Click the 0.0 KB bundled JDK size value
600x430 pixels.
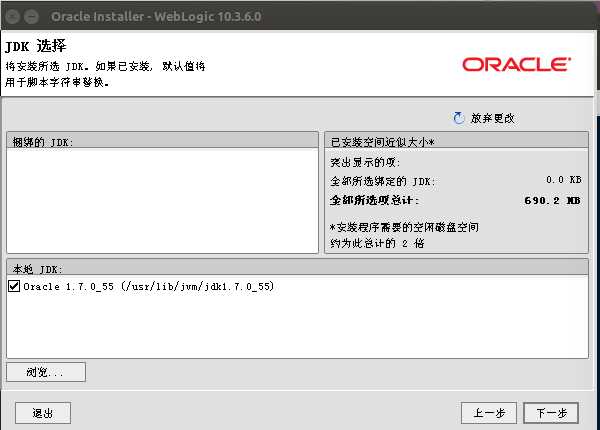[564, 180]
